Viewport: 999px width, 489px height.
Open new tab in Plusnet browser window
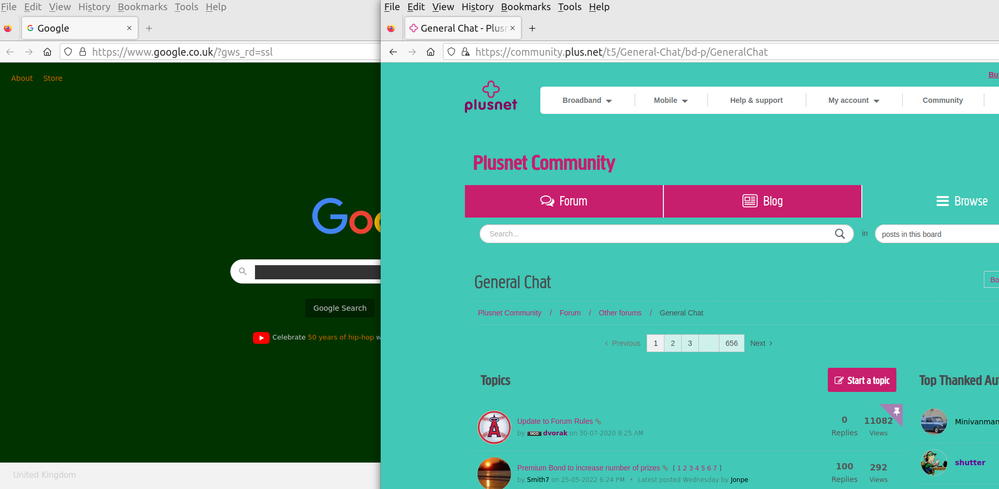pos(532,29)
